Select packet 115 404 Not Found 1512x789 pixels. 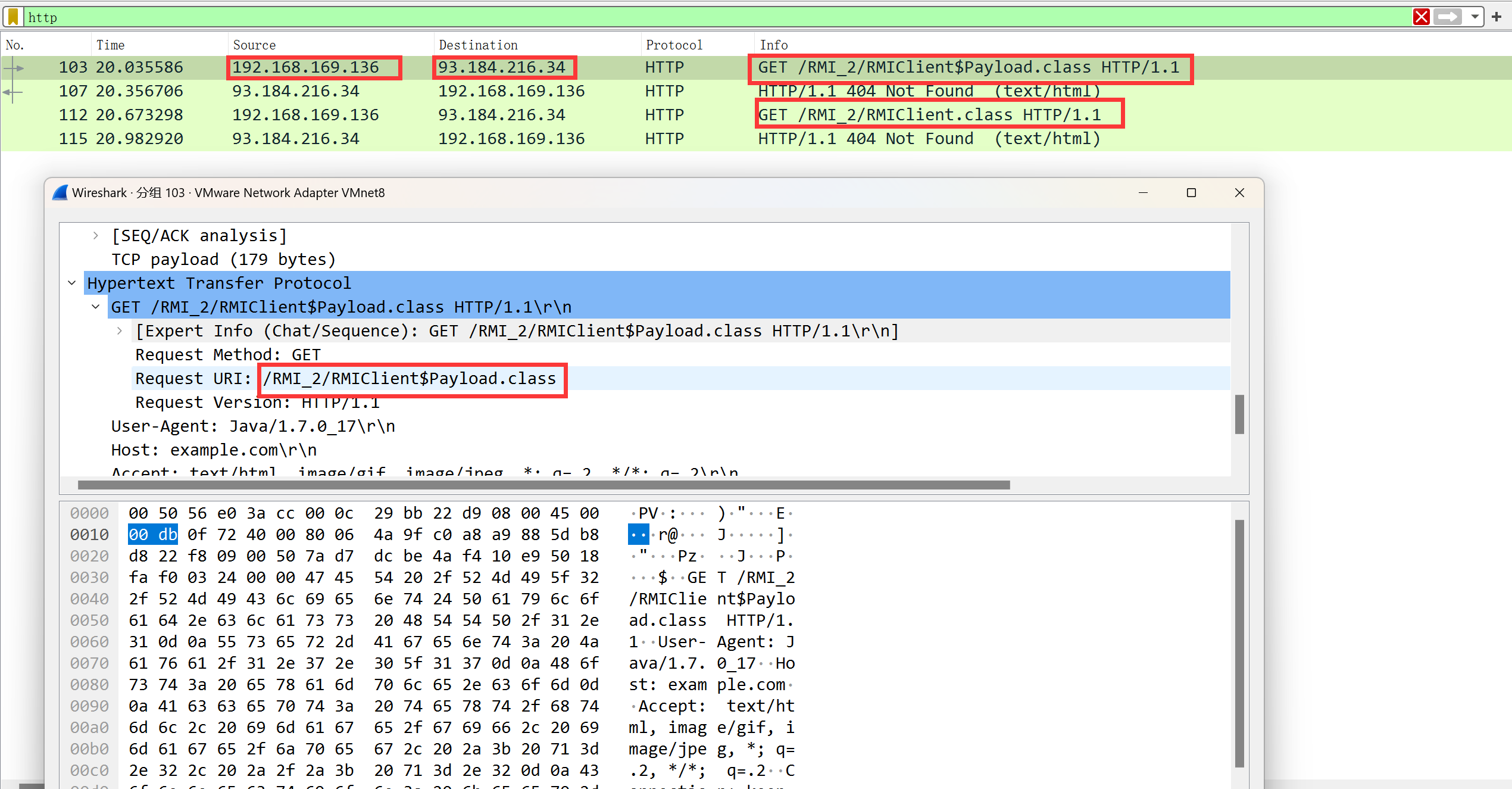[x=756, y=139]
